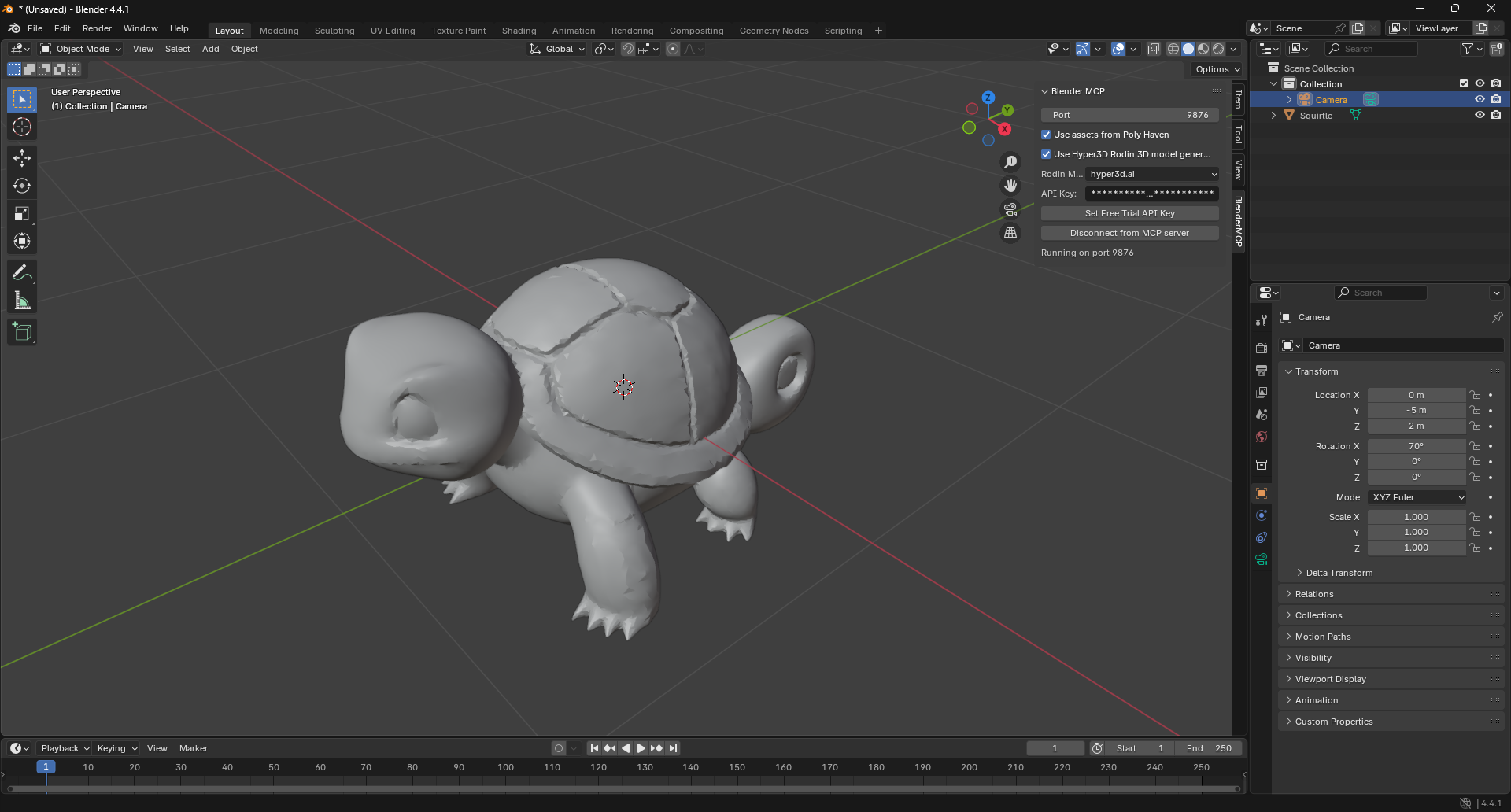Open the Rodin mode hyper3d.ai dropdown
Image resolution: width=1511 pixels, height=812 pixels.
coord(1152,174)
